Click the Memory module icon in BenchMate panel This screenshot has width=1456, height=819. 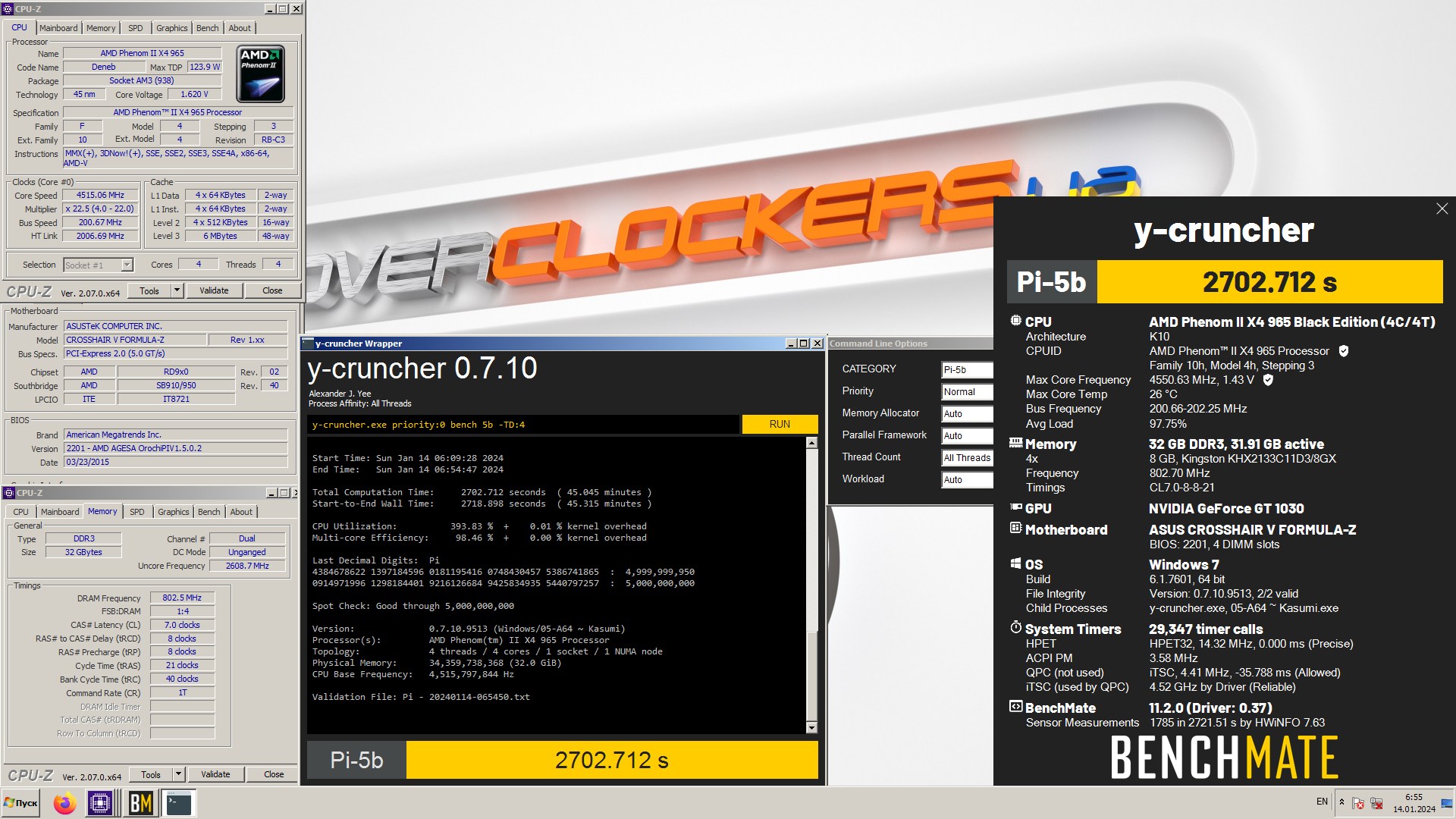[x=1015, y=443]
